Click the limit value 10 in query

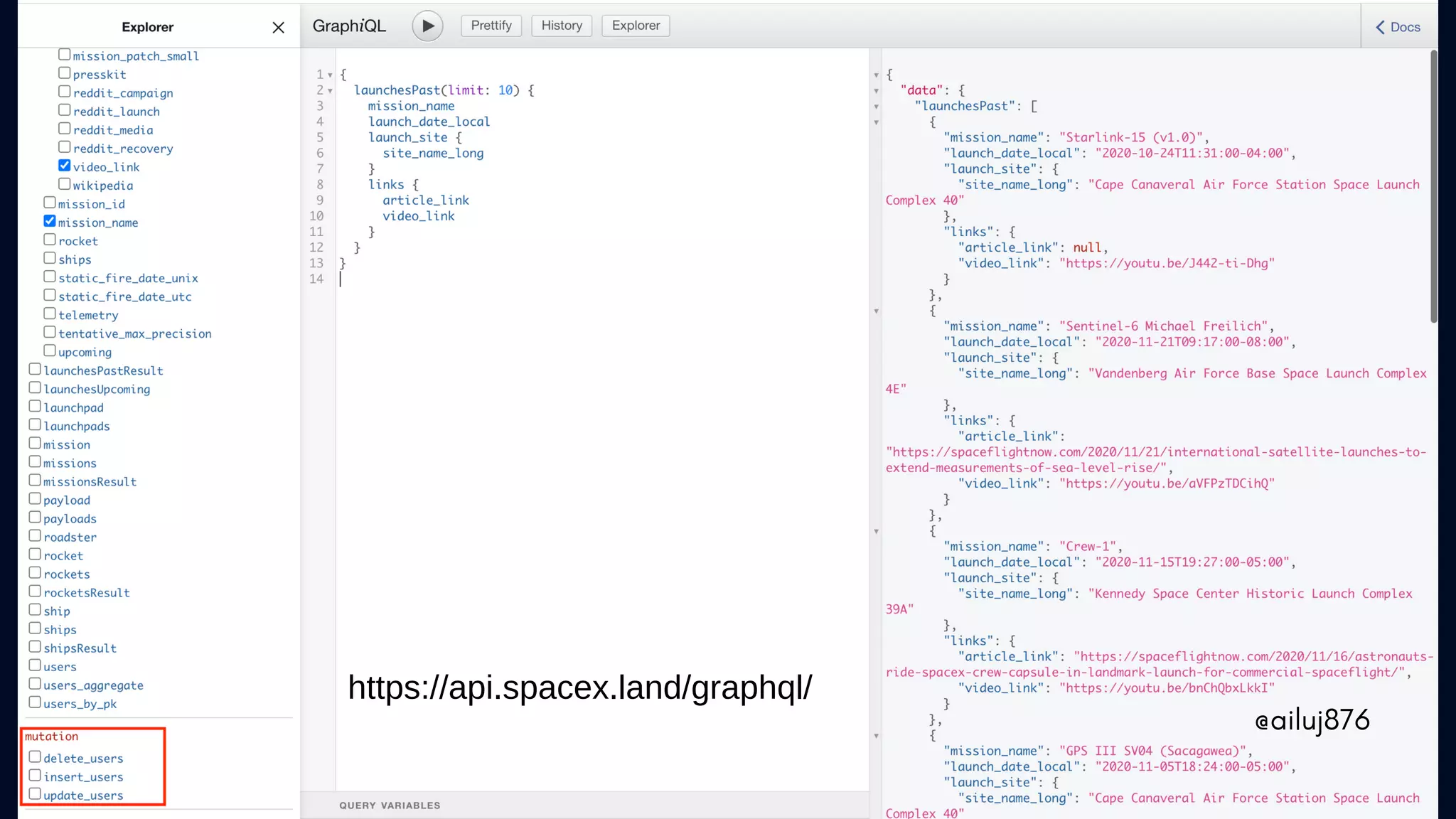[505, 90]
